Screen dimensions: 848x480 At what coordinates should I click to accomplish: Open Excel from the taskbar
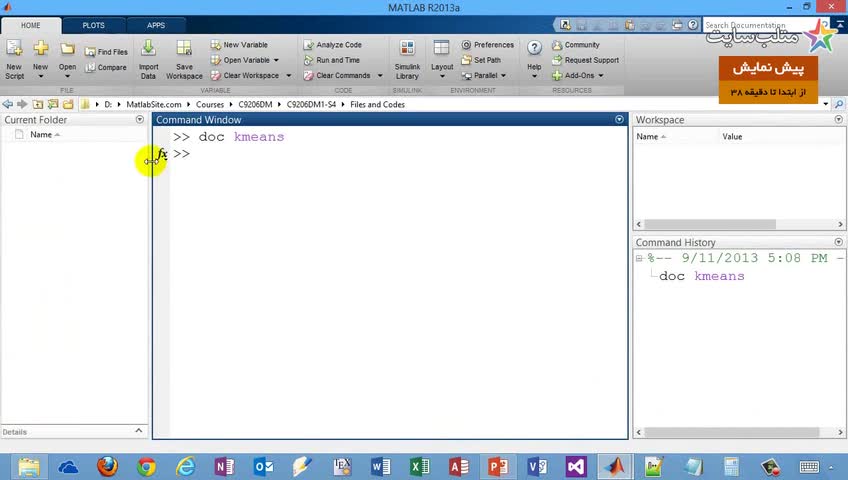[420, 466]
